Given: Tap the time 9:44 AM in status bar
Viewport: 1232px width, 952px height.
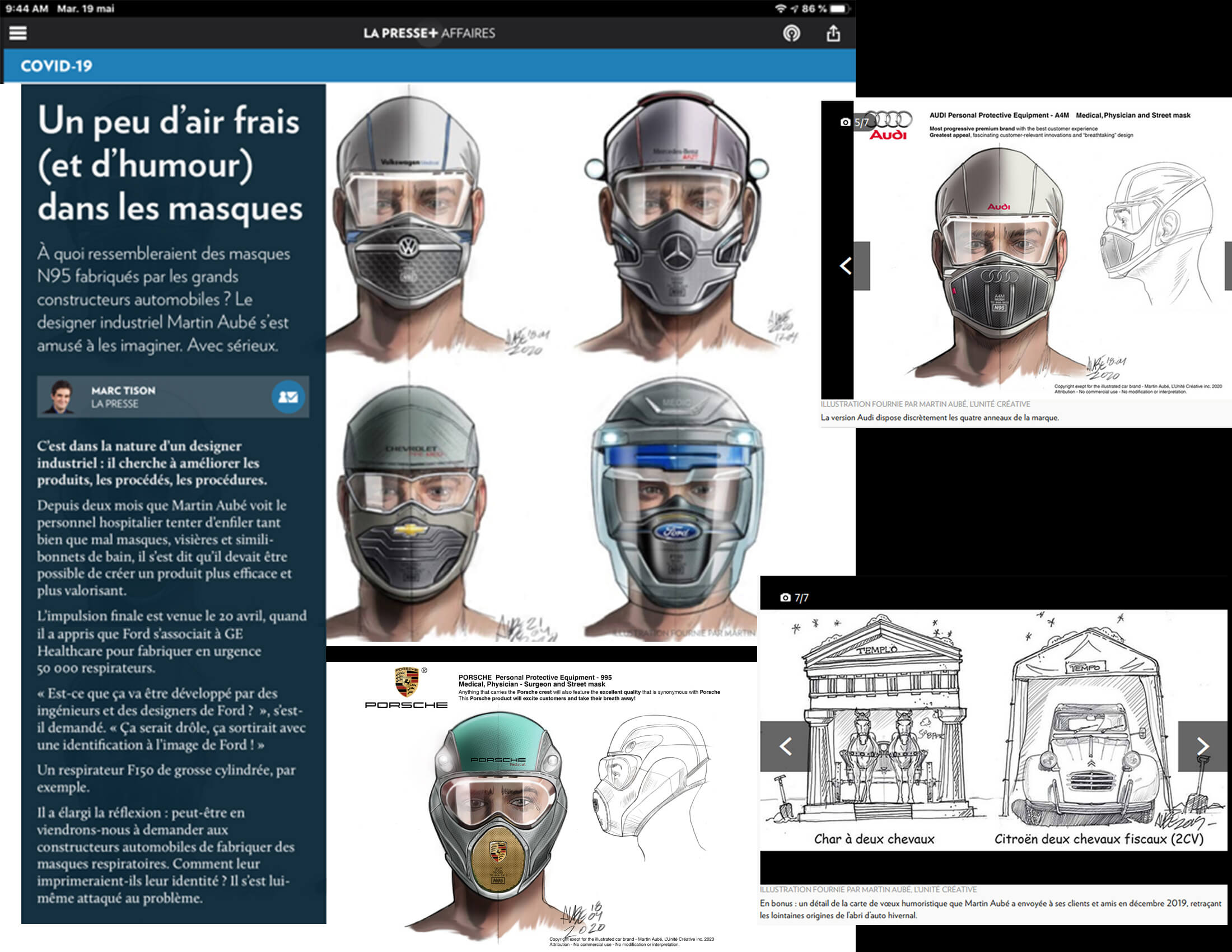Looking at the screenshot, I should 26,8.
